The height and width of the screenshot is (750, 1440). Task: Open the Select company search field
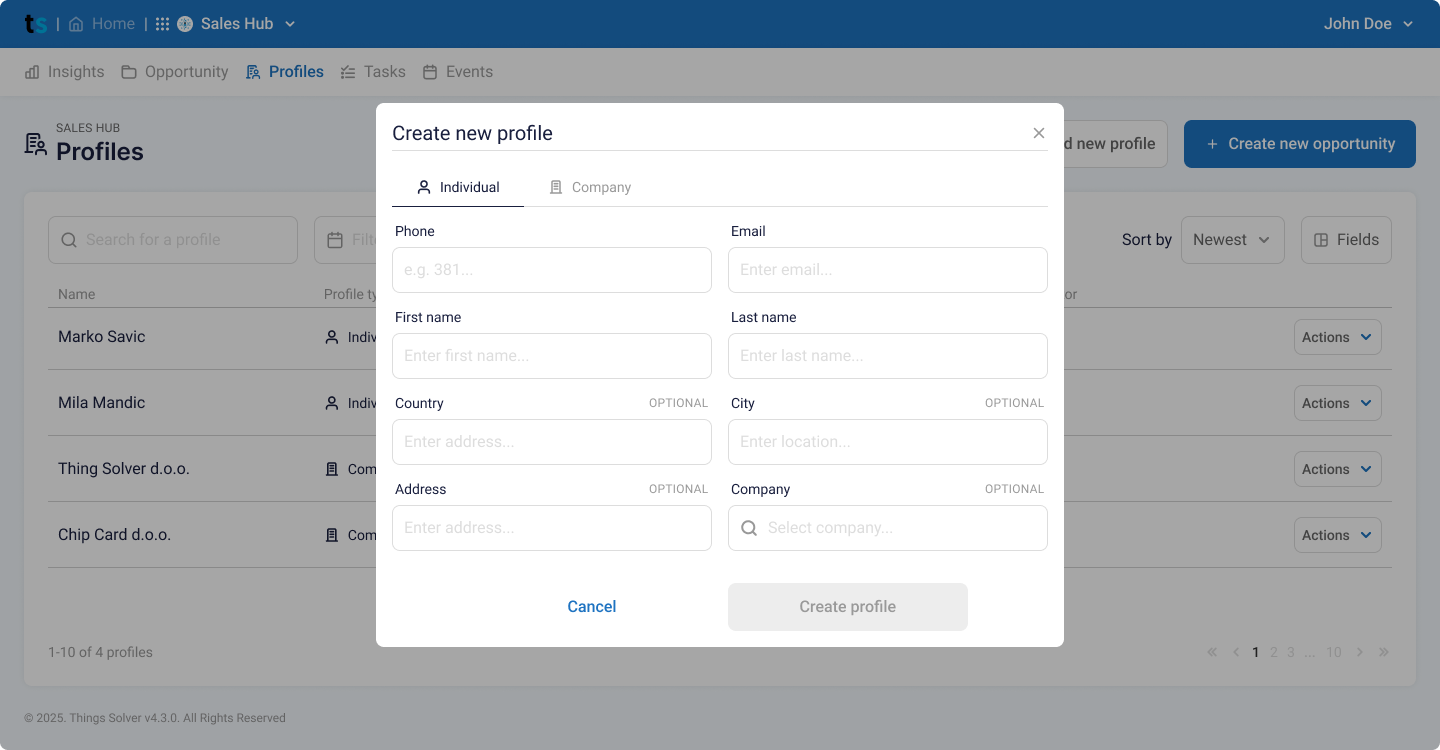coord(888,528)
